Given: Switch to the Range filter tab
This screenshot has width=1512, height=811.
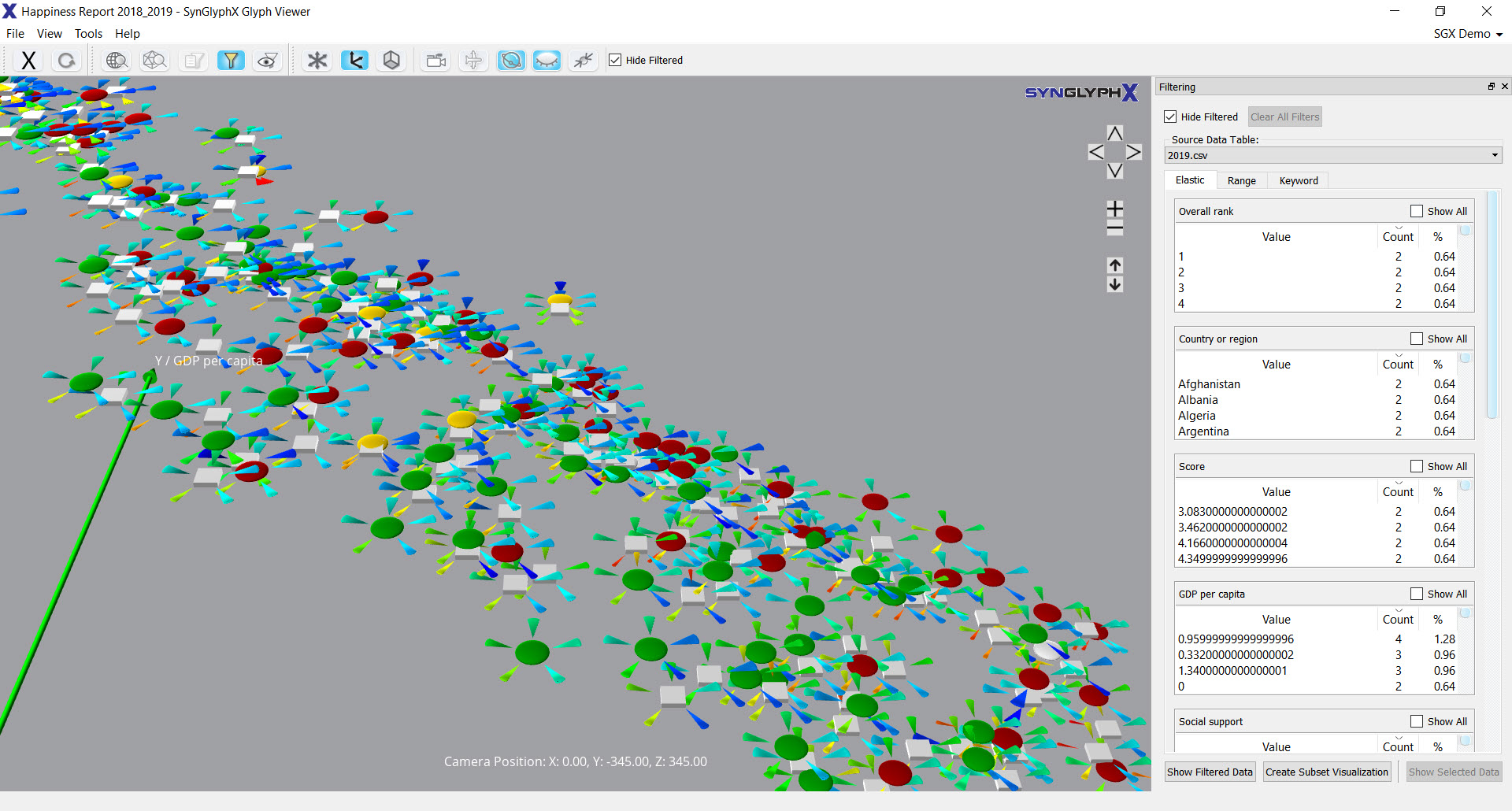Looking at the screenshot, I should point(1242,181).
